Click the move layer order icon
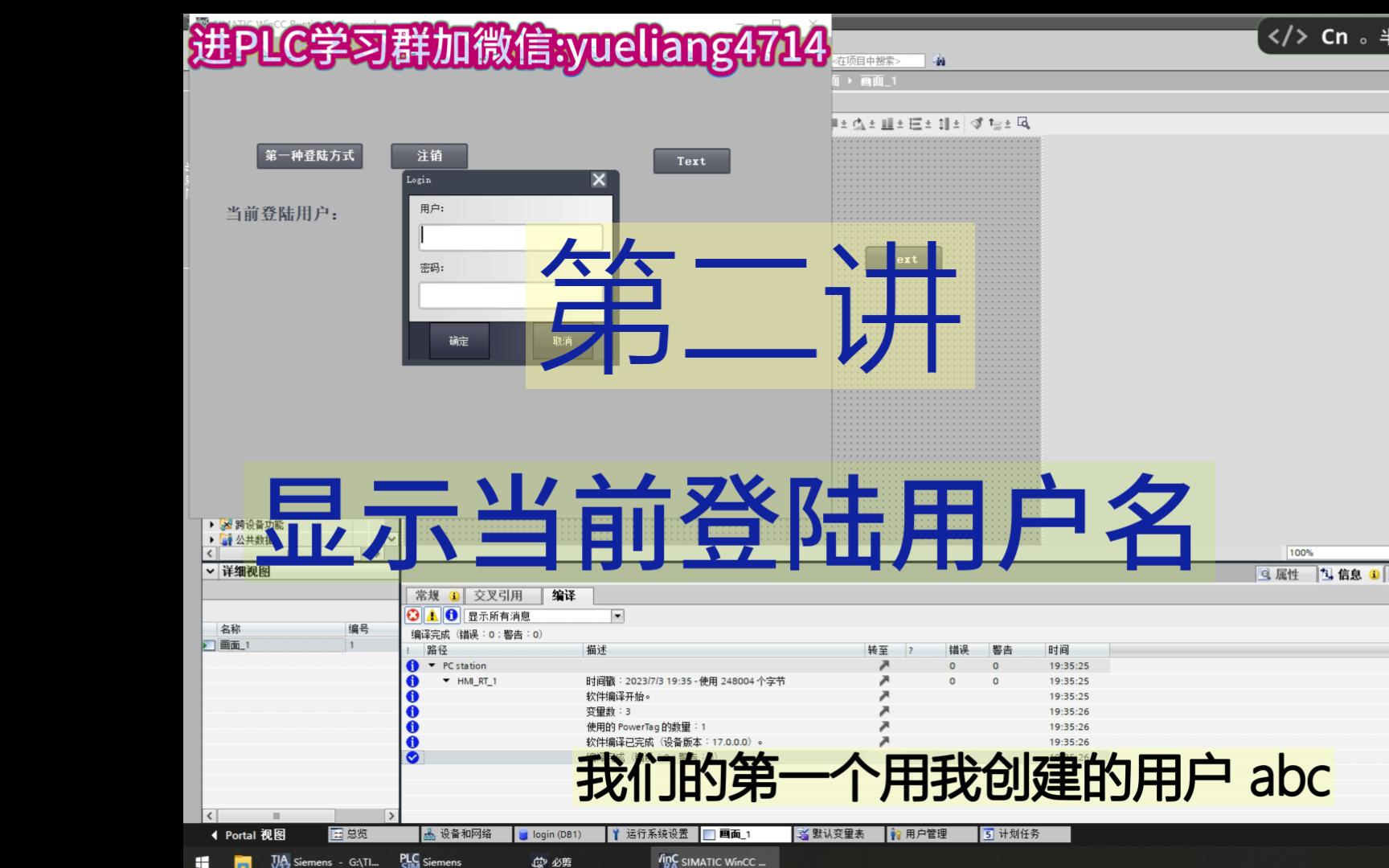 996,123
